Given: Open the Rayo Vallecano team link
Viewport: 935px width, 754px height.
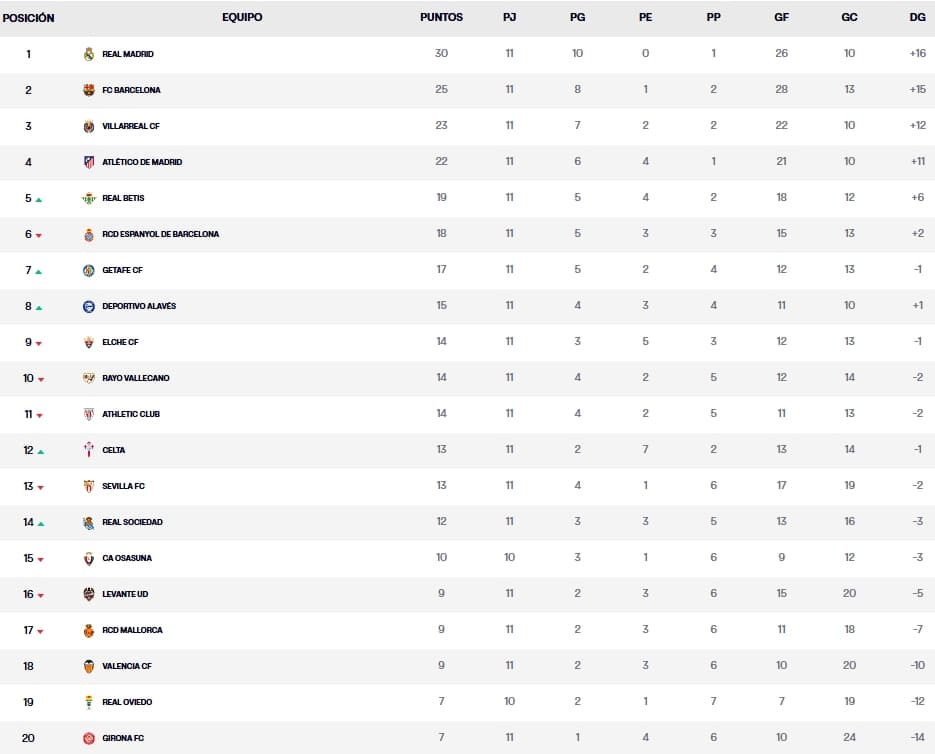Looking at the screenshot, I should (x=136, y=378).
